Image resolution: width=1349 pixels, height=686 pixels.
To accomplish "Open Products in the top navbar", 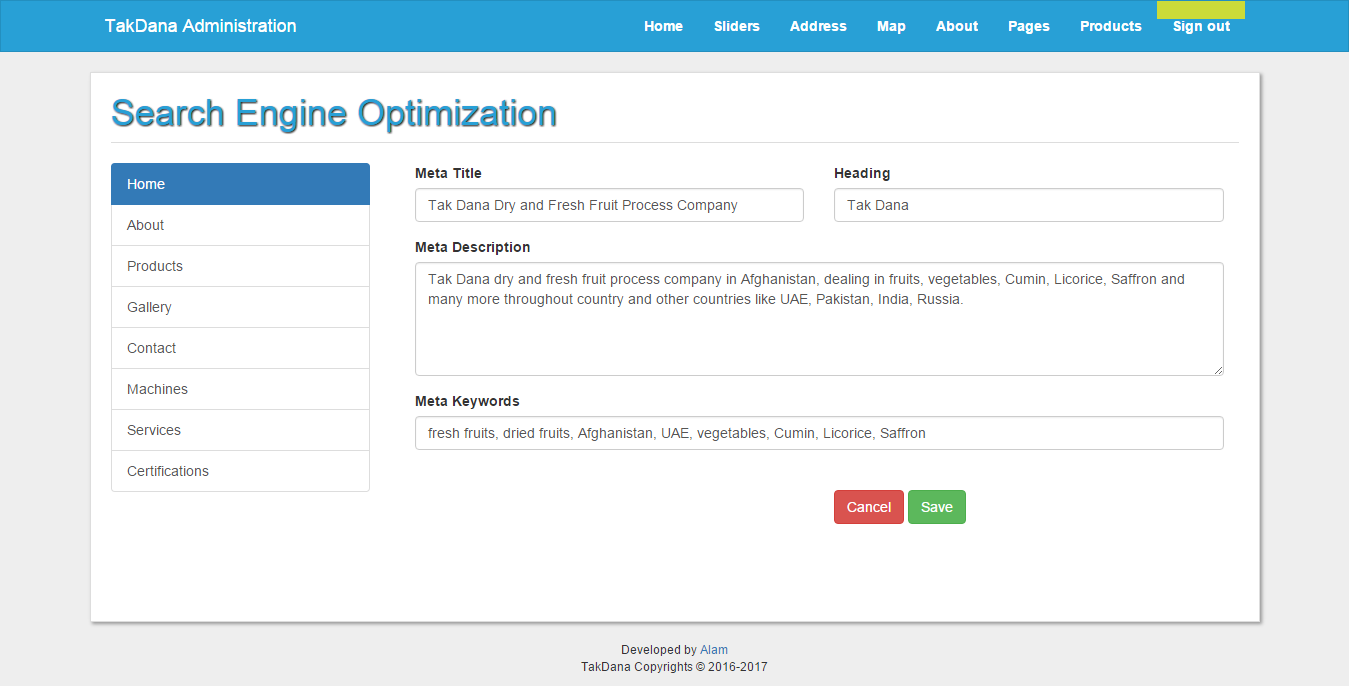I will point(1110,26).
